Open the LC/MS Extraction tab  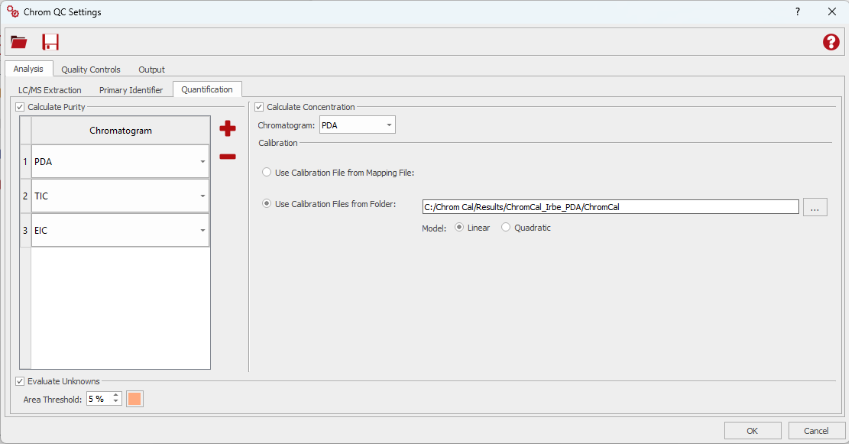[50, 89]
